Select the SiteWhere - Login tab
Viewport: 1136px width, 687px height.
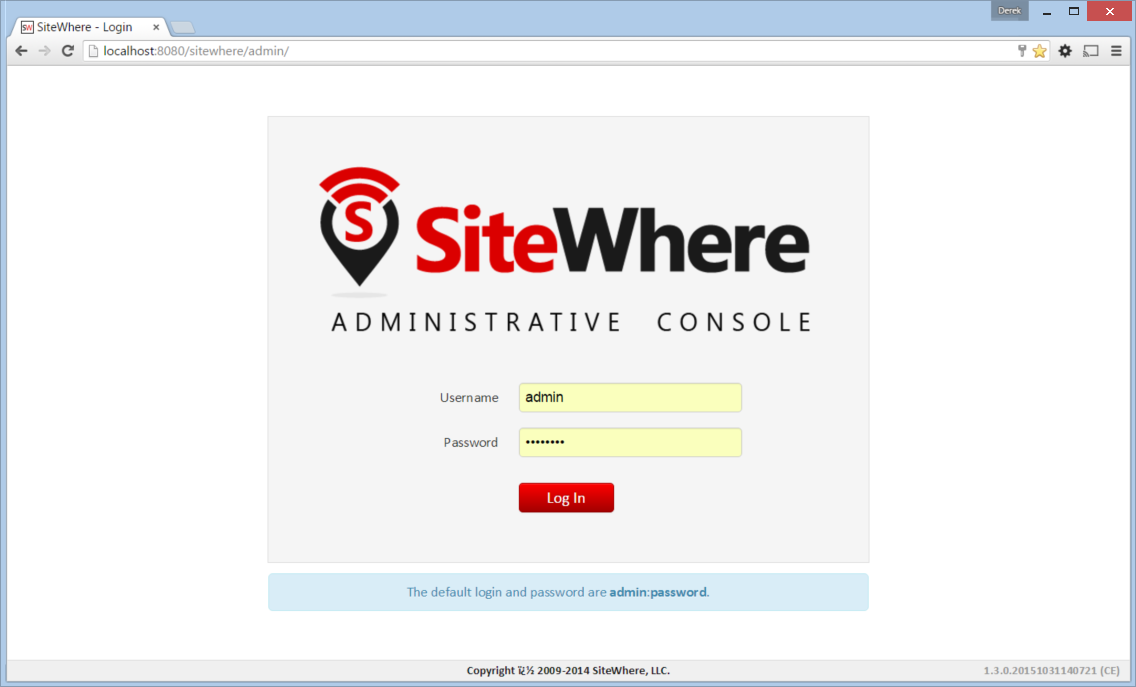pyautogui.click(x=84, y=27)
